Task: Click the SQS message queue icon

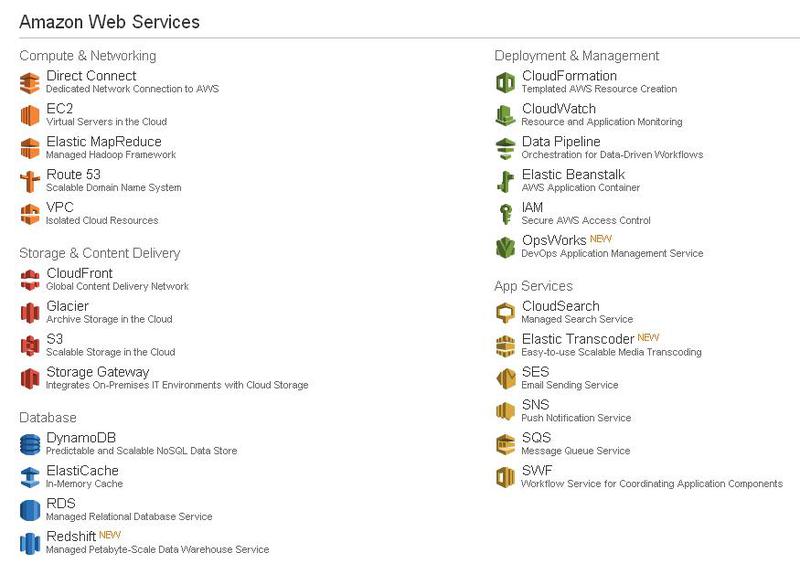Action: pos(505,445)
